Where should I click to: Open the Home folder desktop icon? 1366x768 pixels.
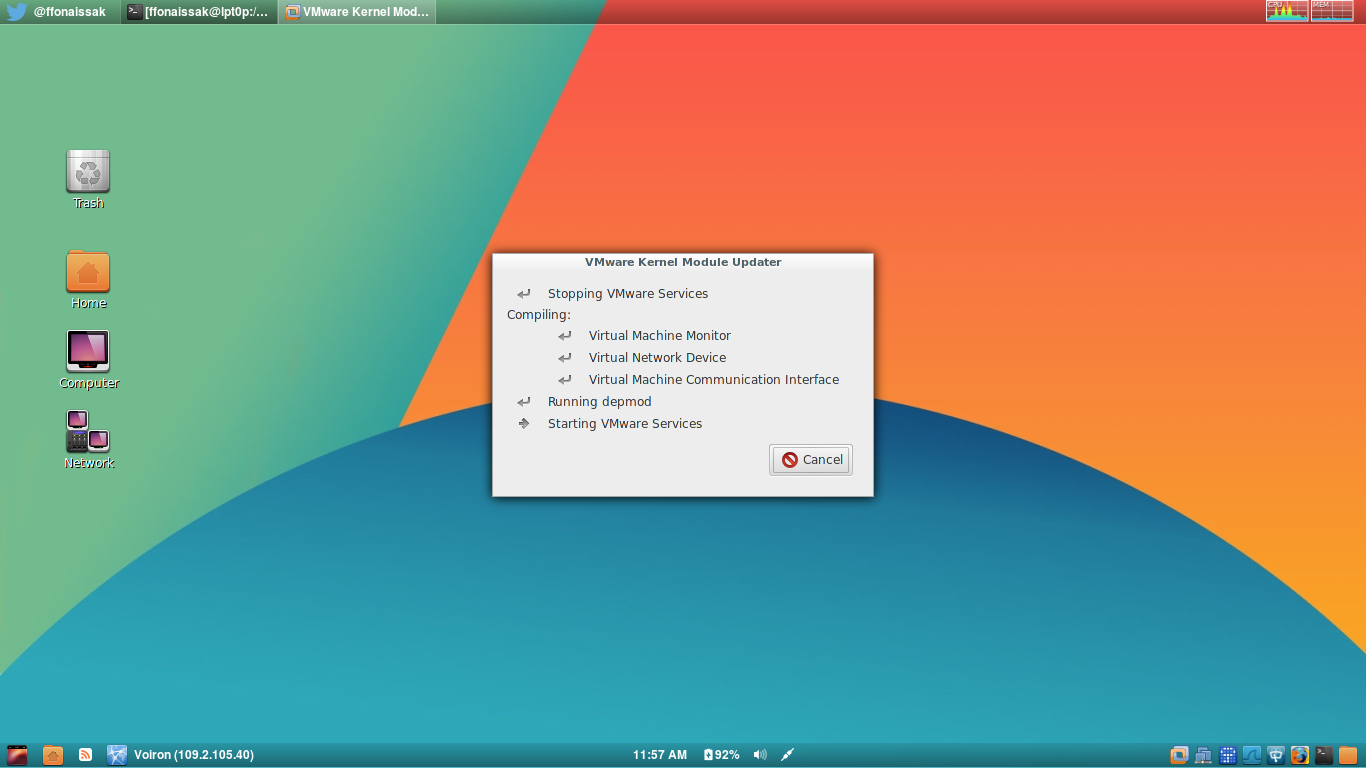[88, 280]
